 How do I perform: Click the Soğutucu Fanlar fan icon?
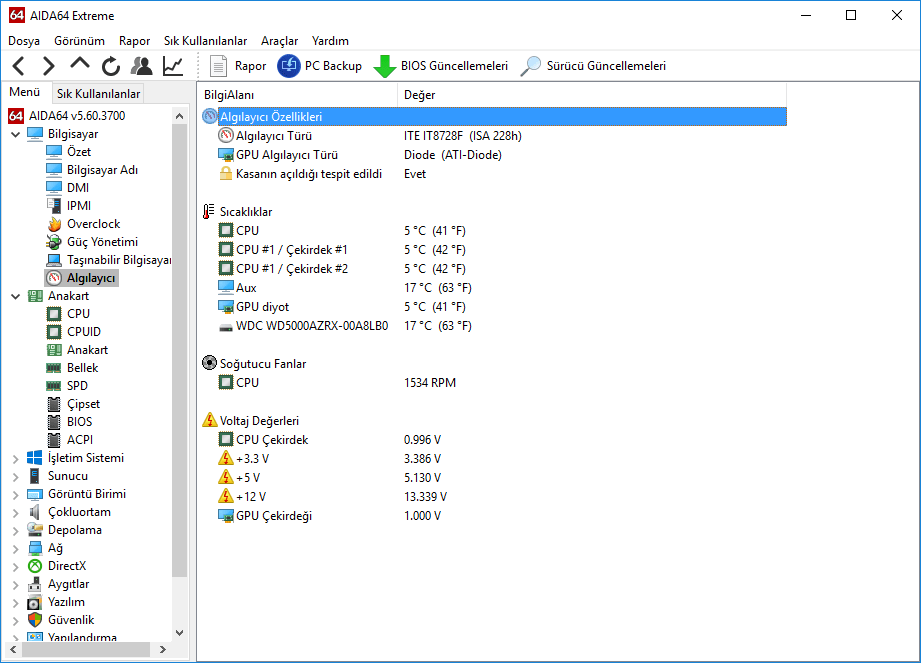[x=209, y=363]
